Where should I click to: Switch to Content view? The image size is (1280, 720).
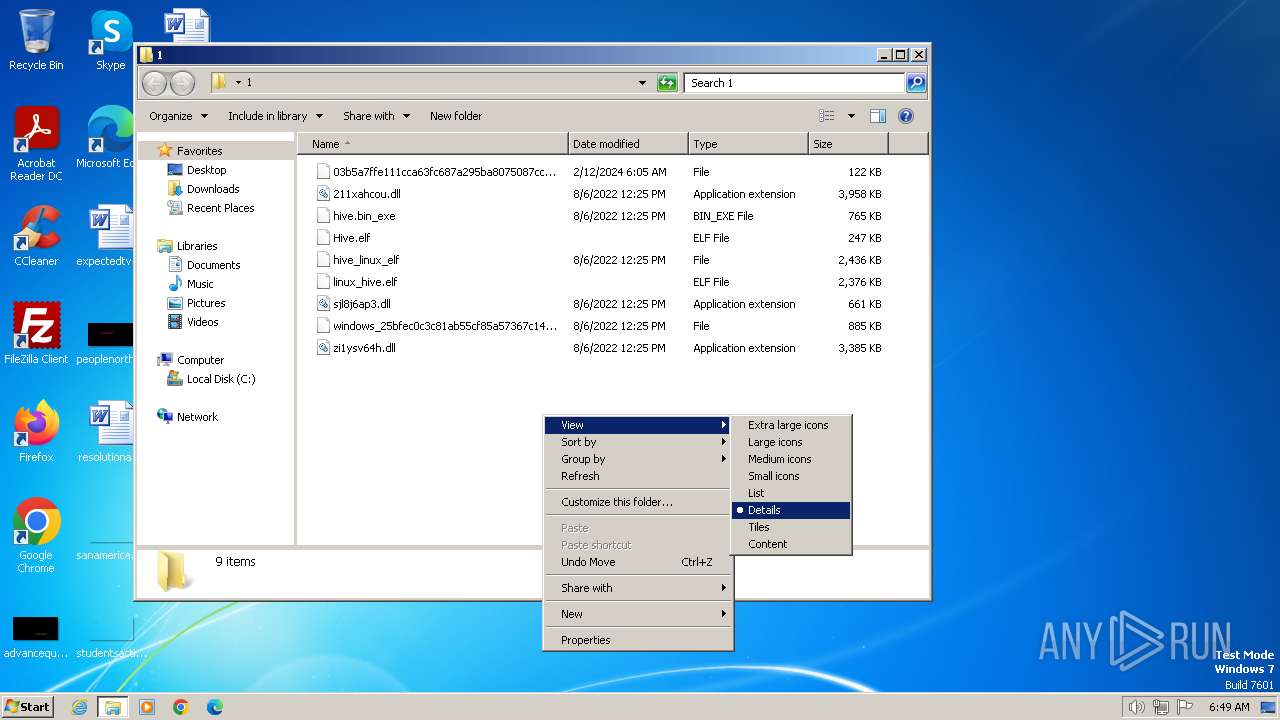click(x=791, y=544)
